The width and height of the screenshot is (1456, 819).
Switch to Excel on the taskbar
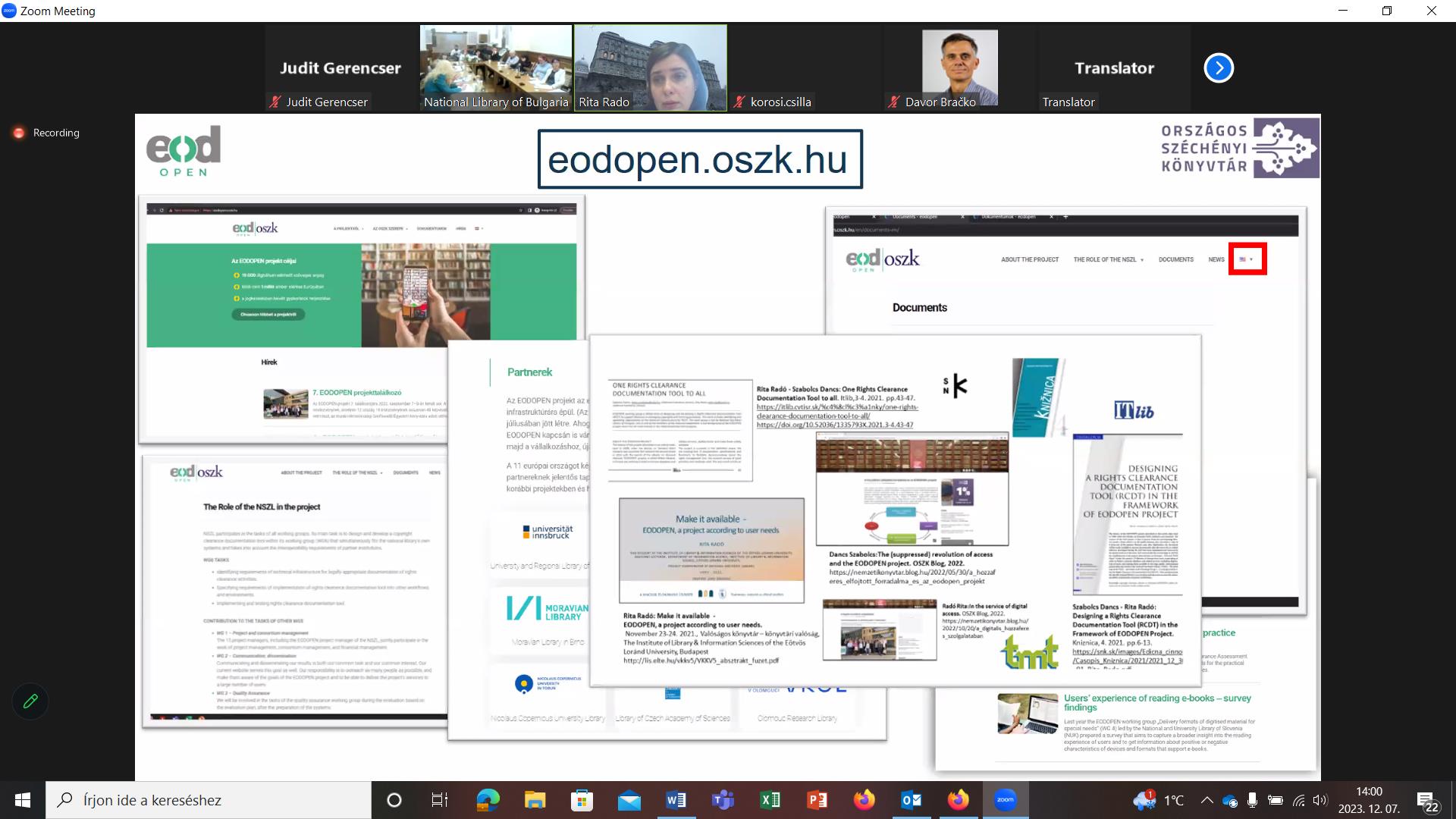pos(770,800)
